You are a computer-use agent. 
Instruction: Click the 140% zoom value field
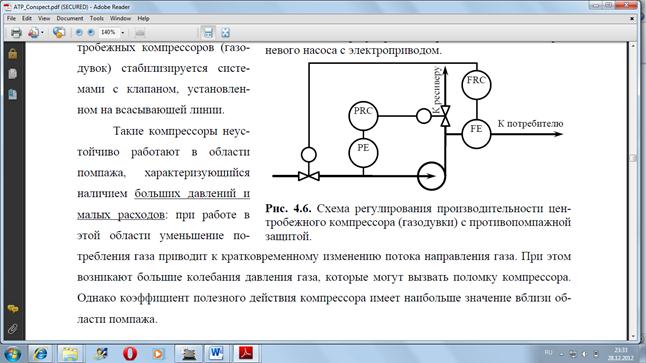click(x=108, y=32)
